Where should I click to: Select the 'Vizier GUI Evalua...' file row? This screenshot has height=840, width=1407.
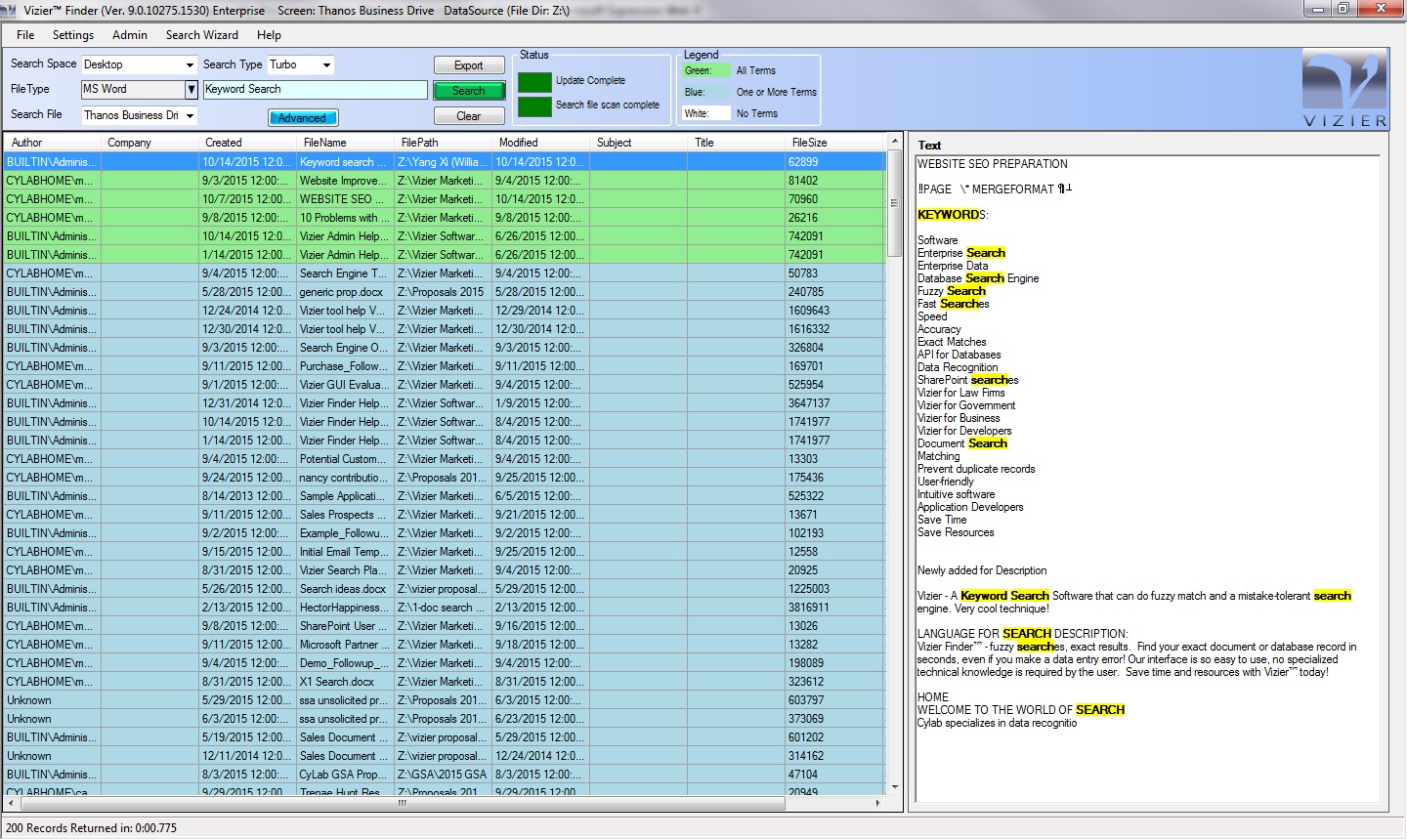(445, 385)
